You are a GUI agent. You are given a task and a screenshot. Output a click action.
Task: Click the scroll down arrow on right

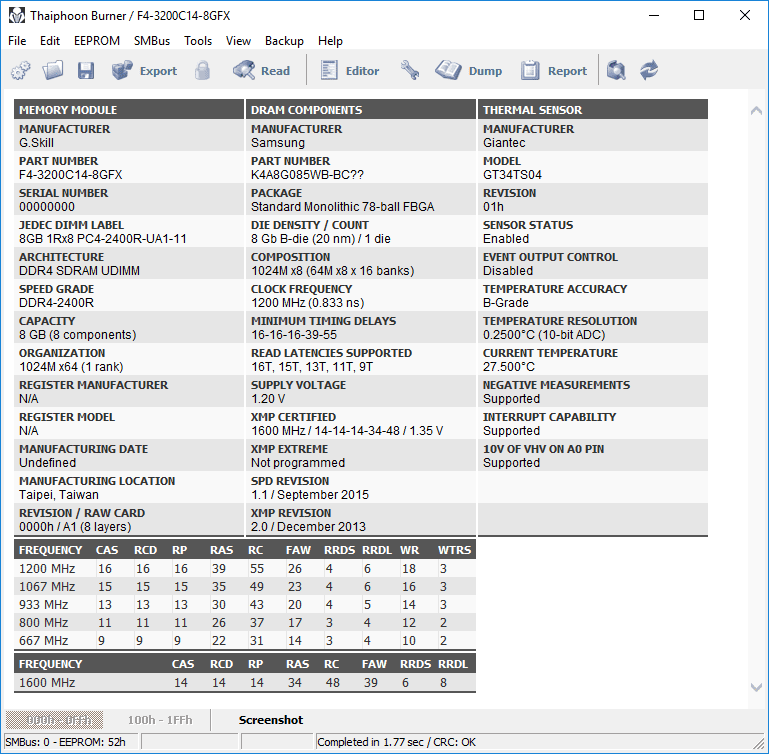coord(756,687)
